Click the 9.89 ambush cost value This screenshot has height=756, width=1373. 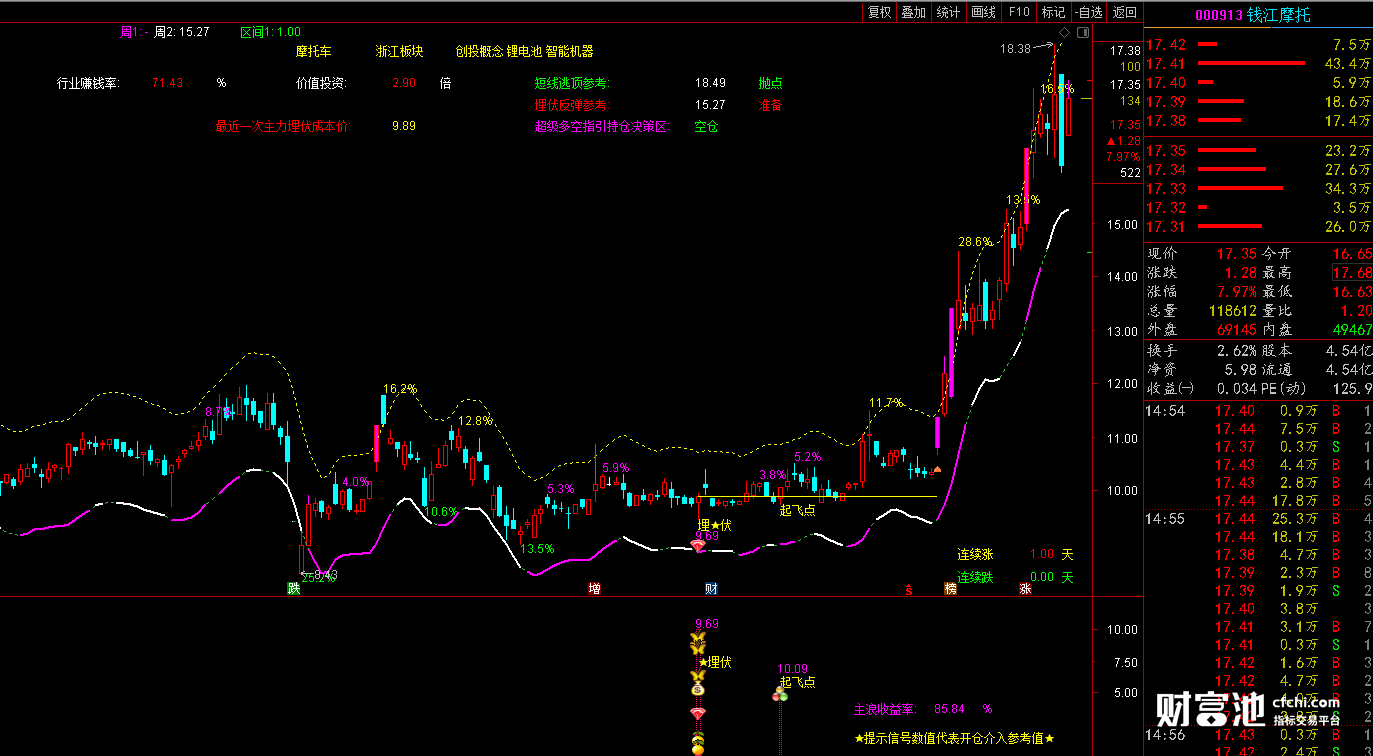[x=404, y=126]
